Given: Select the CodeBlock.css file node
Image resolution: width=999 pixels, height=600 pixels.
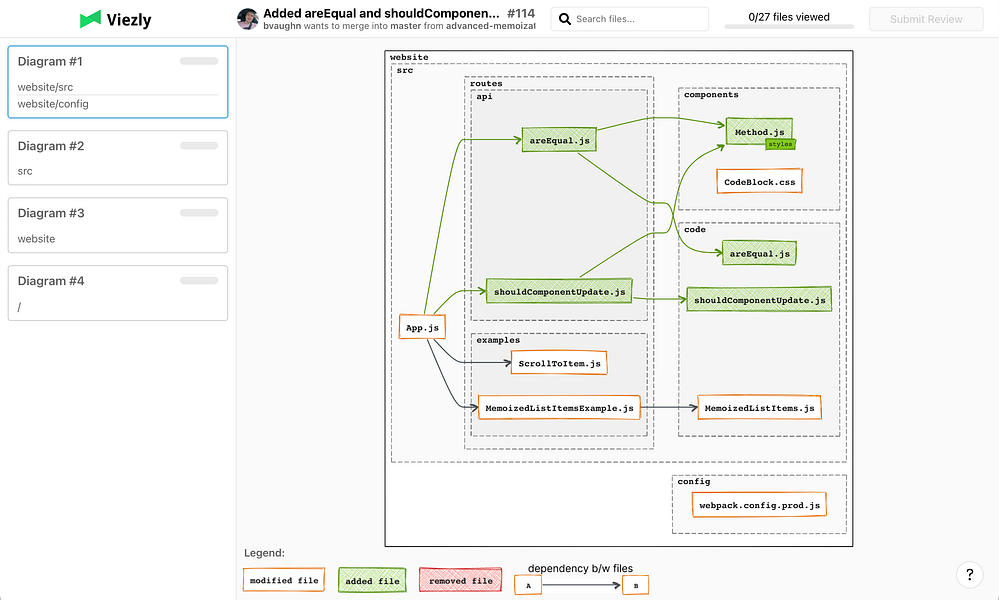Looking at the screenshot, I should pyautogui.click(x=759, y=182).
